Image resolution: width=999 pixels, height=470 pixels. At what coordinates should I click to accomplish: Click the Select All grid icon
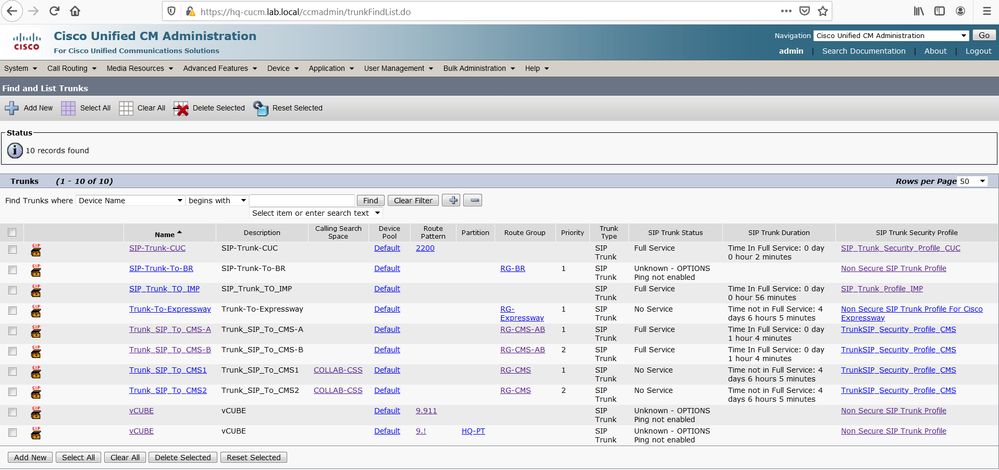68,108
